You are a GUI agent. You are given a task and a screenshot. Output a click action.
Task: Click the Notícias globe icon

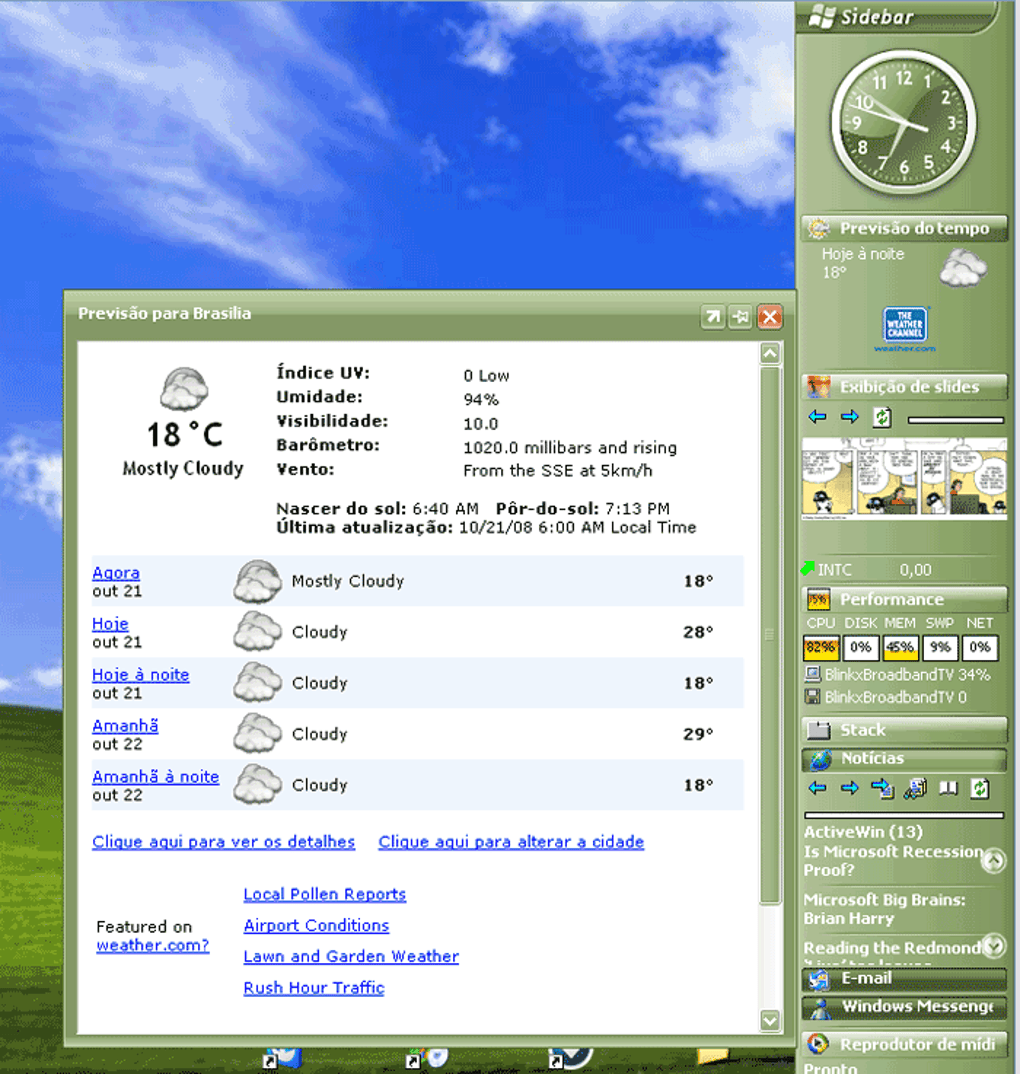[x=820, y=759]
